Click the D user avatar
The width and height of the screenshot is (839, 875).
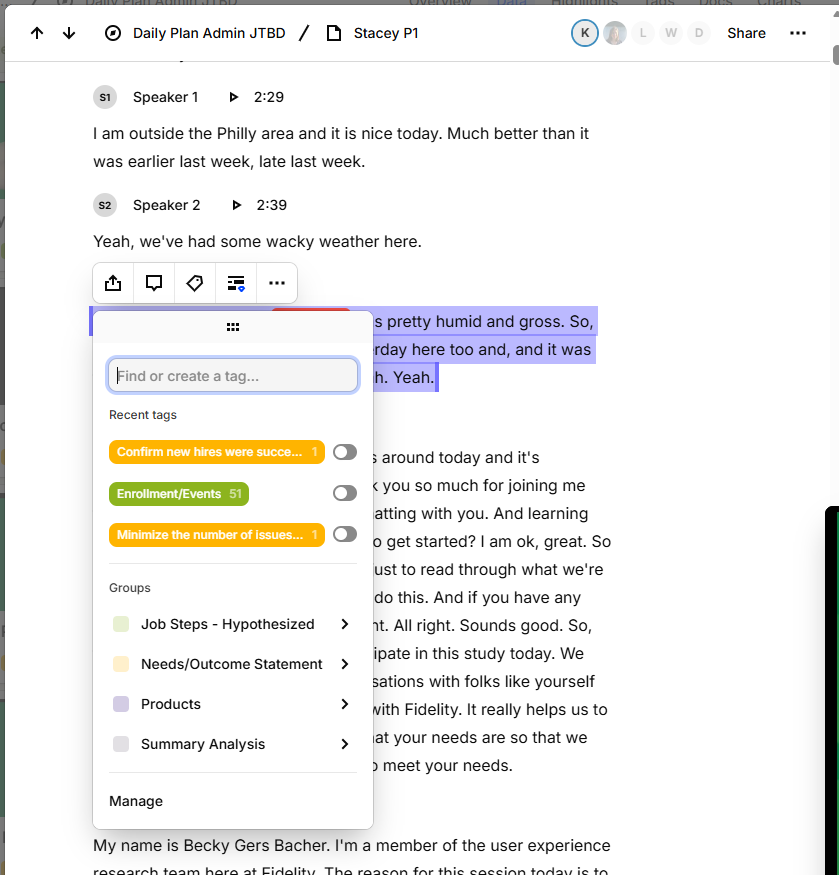click(x=699, y=33)
